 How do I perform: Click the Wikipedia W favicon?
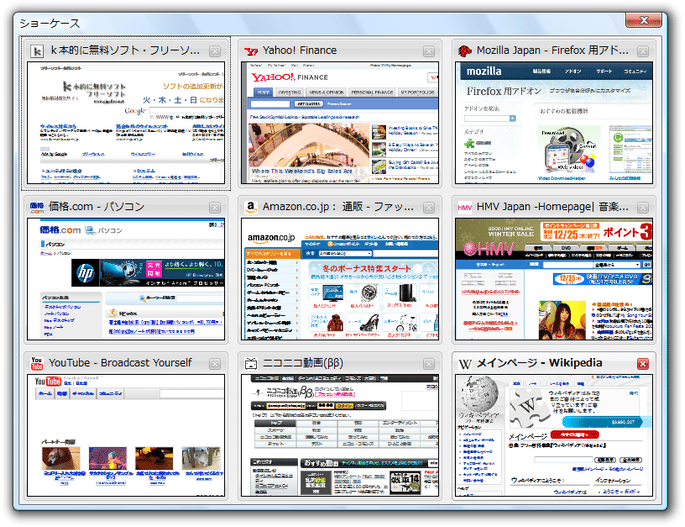465,364
